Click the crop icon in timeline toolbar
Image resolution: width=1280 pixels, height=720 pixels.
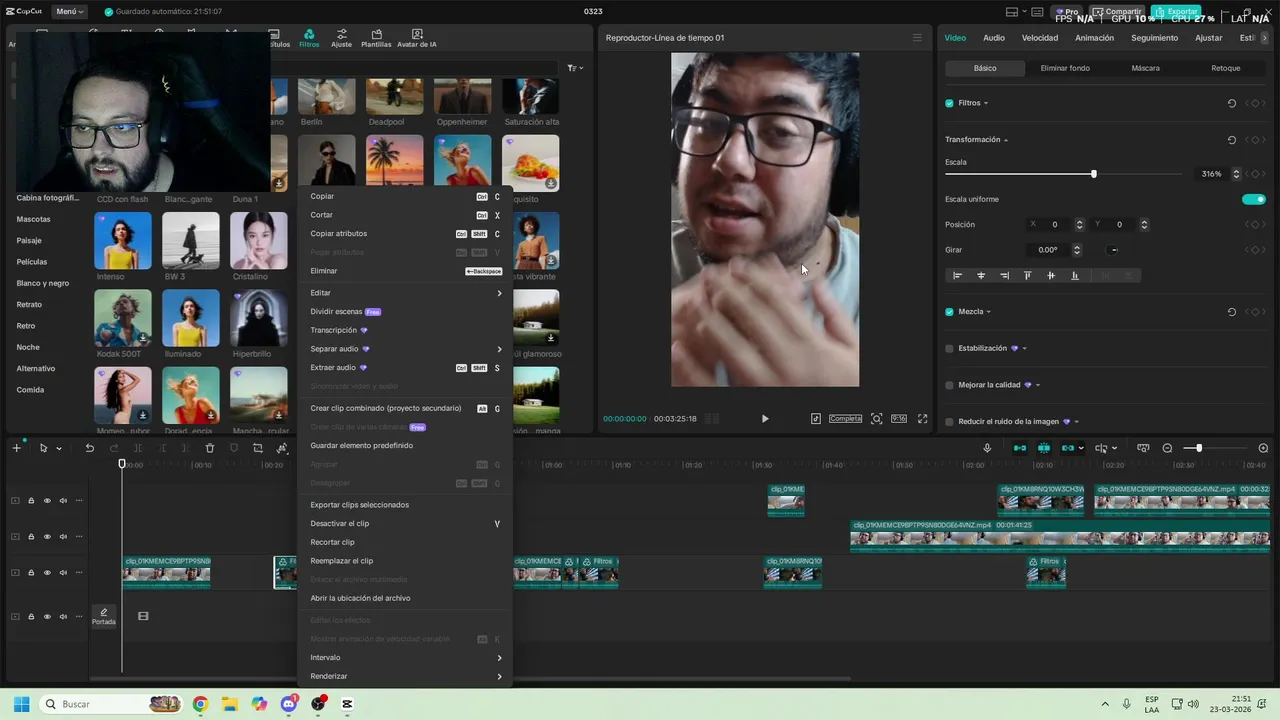257,448
